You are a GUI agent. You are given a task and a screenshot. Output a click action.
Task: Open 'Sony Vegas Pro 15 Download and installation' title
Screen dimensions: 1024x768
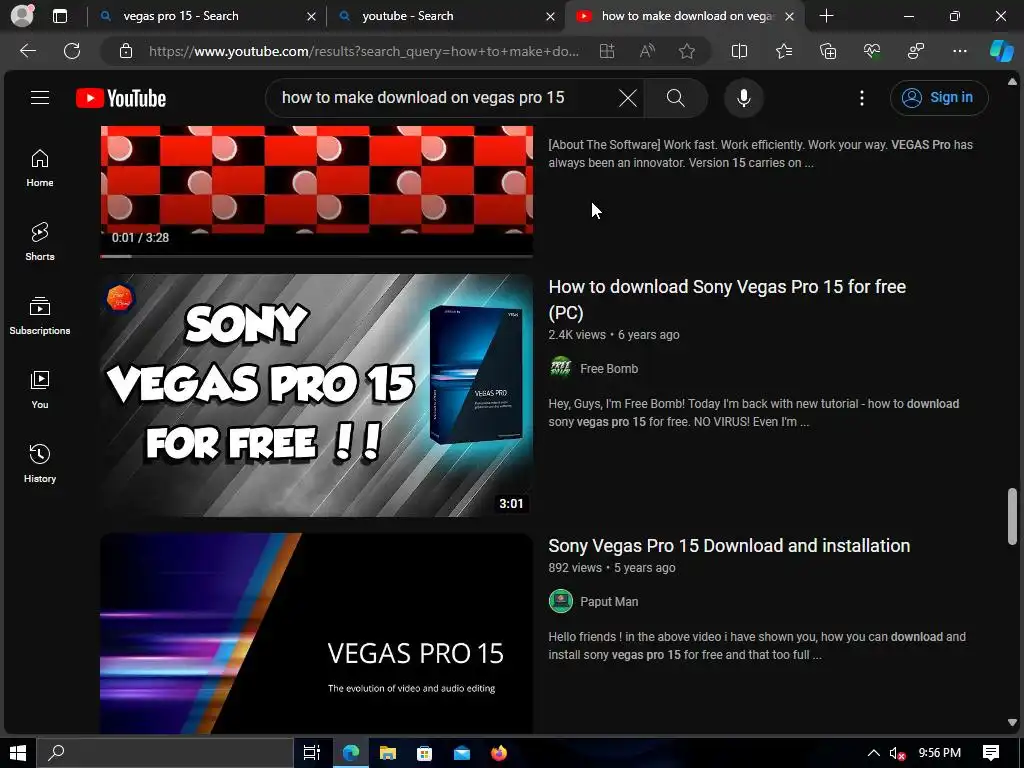pos(729,546)
